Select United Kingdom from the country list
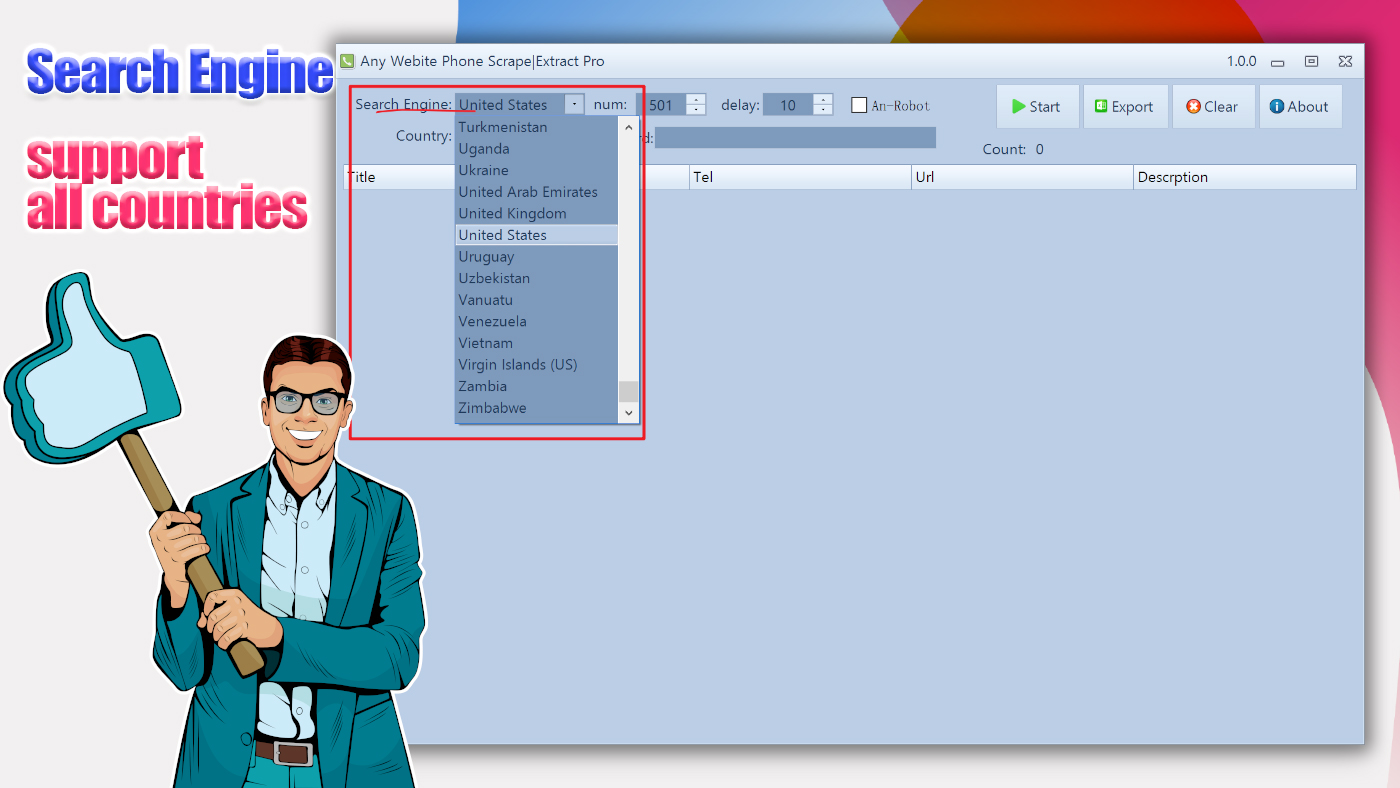This screenshot has height=788, width=1400. coord(512,213)
